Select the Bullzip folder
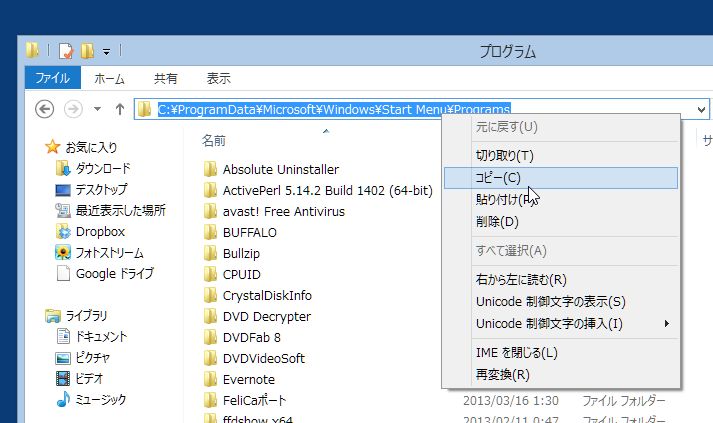 tap(241, 253)
